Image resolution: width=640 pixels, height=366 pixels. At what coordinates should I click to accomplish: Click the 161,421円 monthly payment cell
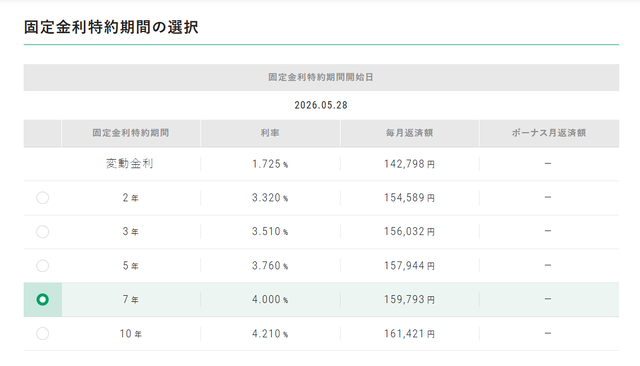coord(409,334)
